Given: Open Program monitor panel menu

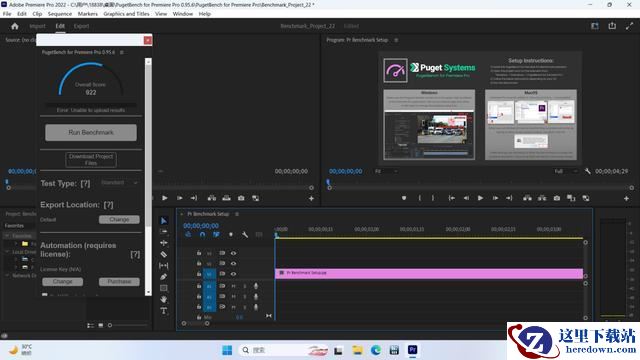Looking at the screenshot, I should pos(396,40).
